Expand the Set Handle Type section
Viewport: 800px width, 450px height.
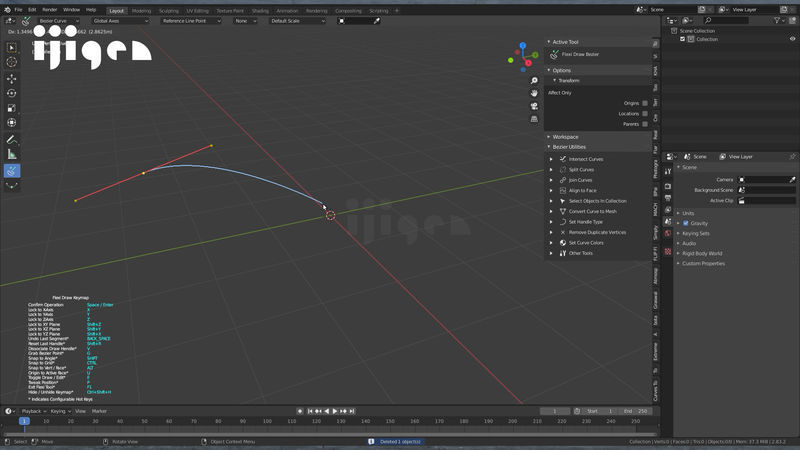(x=551, y=222)
